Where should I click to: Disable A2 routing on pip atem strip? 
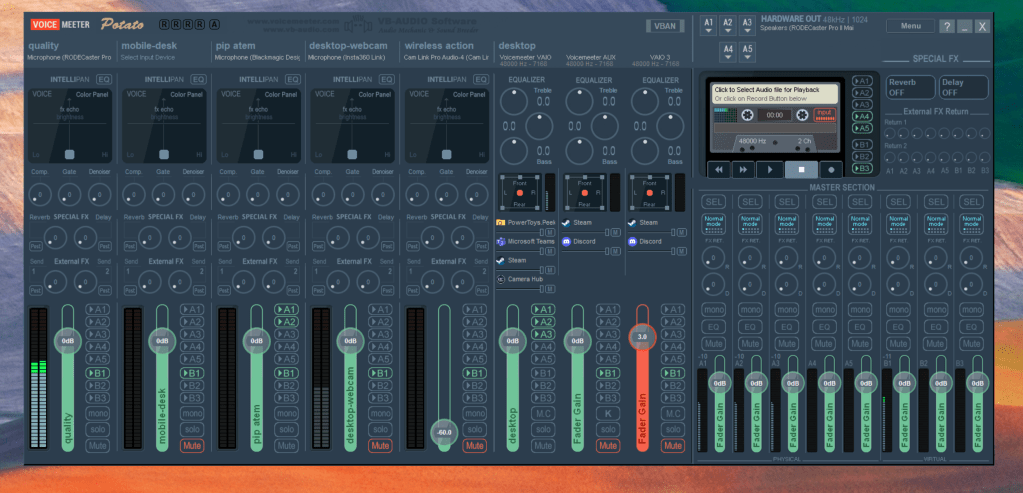[x=286, y=321]
